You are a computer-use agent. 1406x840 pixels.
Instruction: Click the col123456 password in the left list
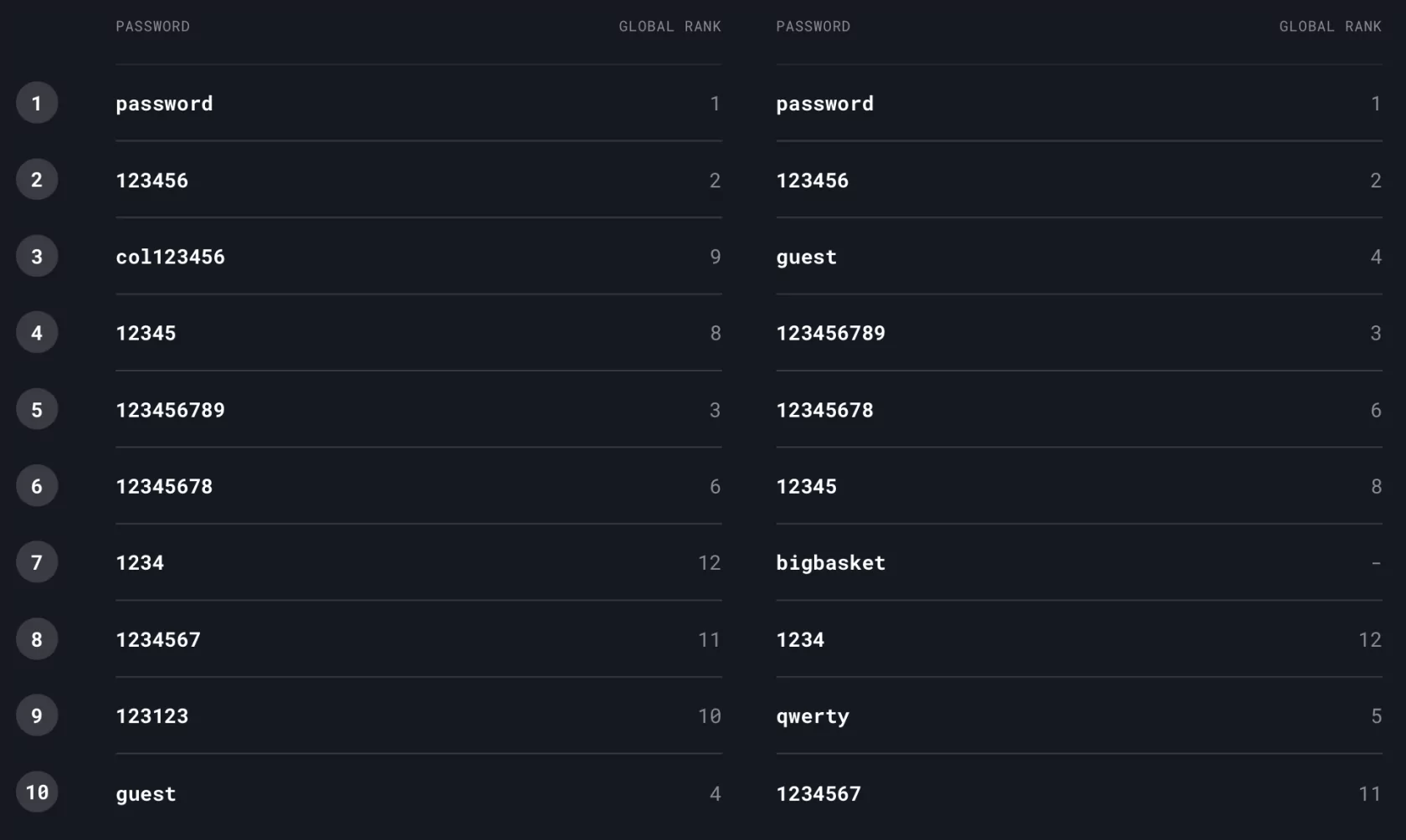pos(170,257)
